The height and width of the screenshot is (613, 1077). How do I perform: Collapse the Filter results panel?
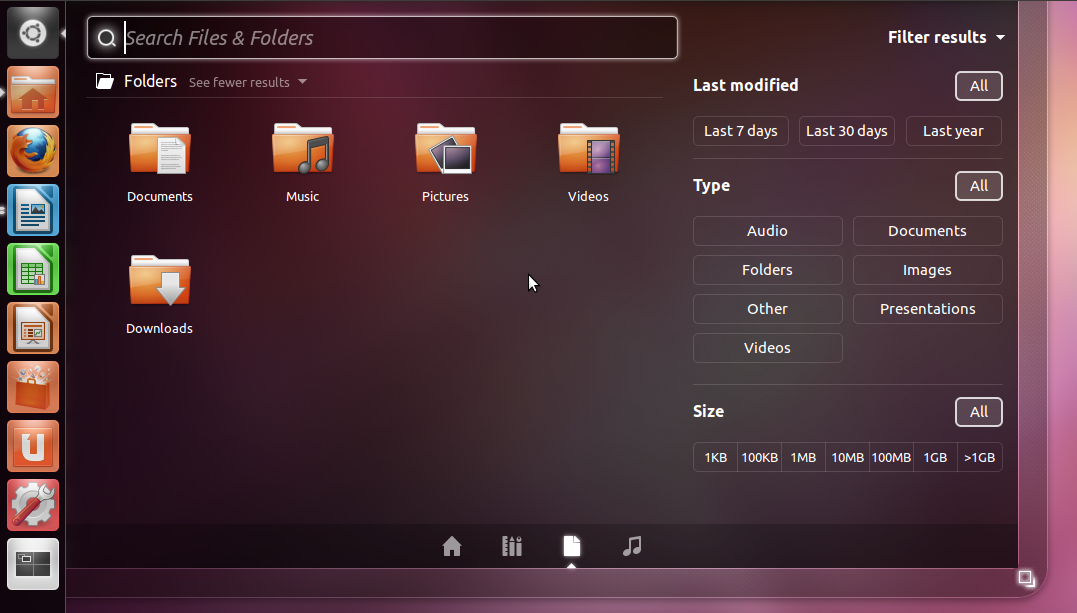click(x=945, y=38)
